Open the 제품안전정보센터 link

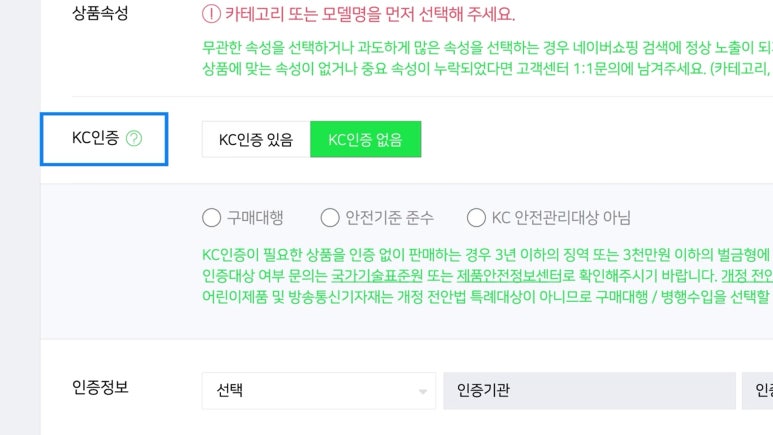point(506,275)
